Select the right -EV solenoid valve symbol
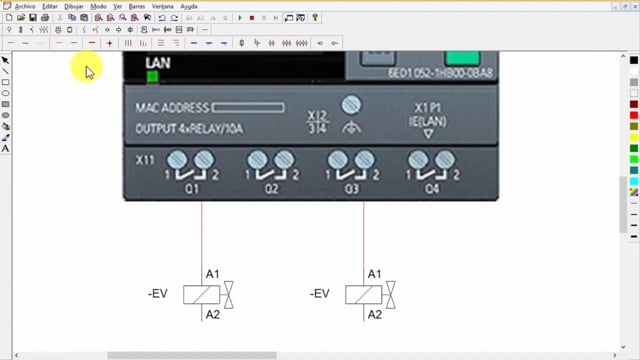640x360 pixels. pyautogui.click(x=370, y=295)
